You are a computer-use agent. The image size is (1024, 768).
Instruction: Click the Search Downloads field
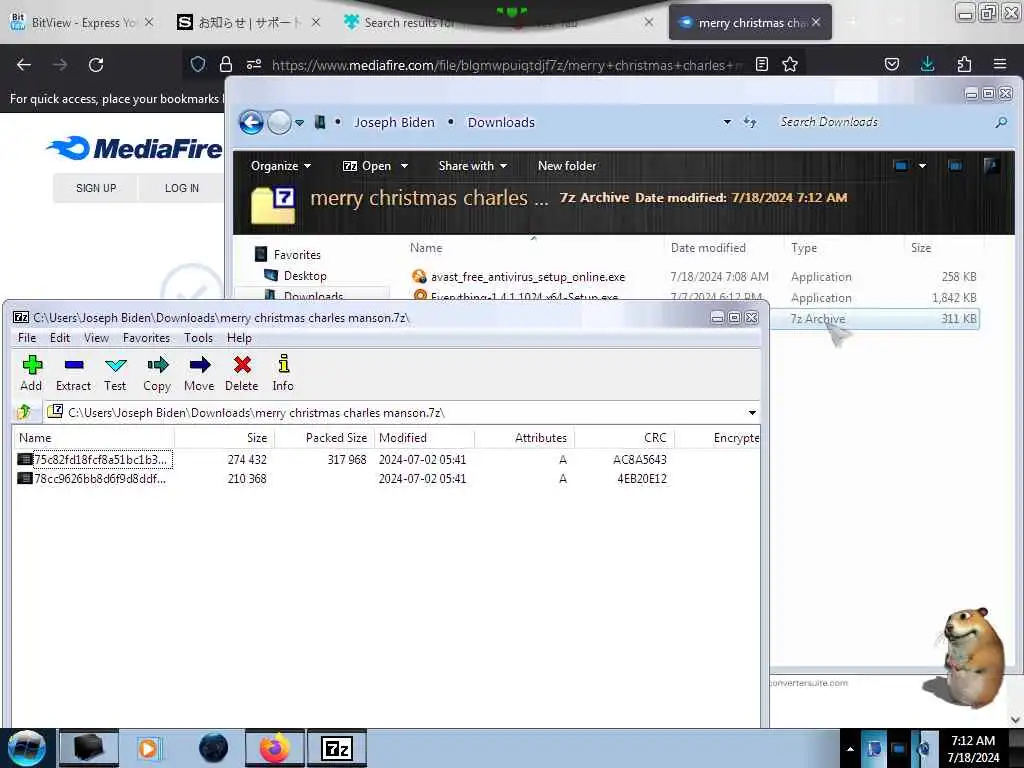pyautogui.click(x=882, y=122)
